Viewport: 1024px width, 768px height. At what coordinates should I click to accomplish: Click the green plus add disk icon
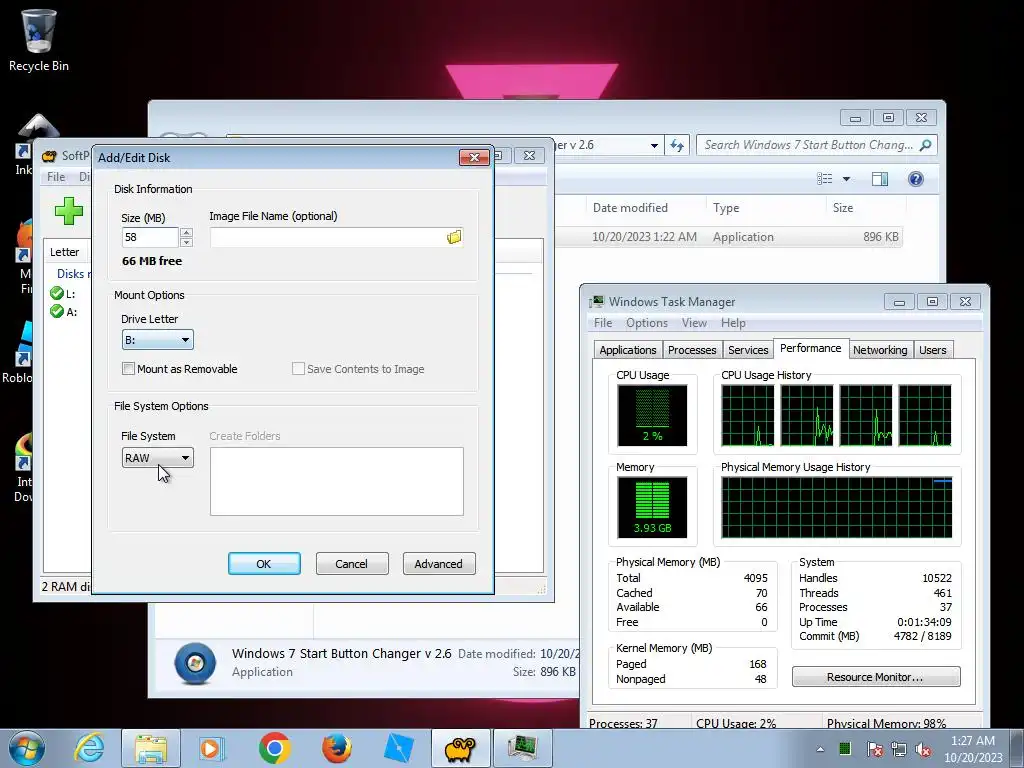(69, 211)
